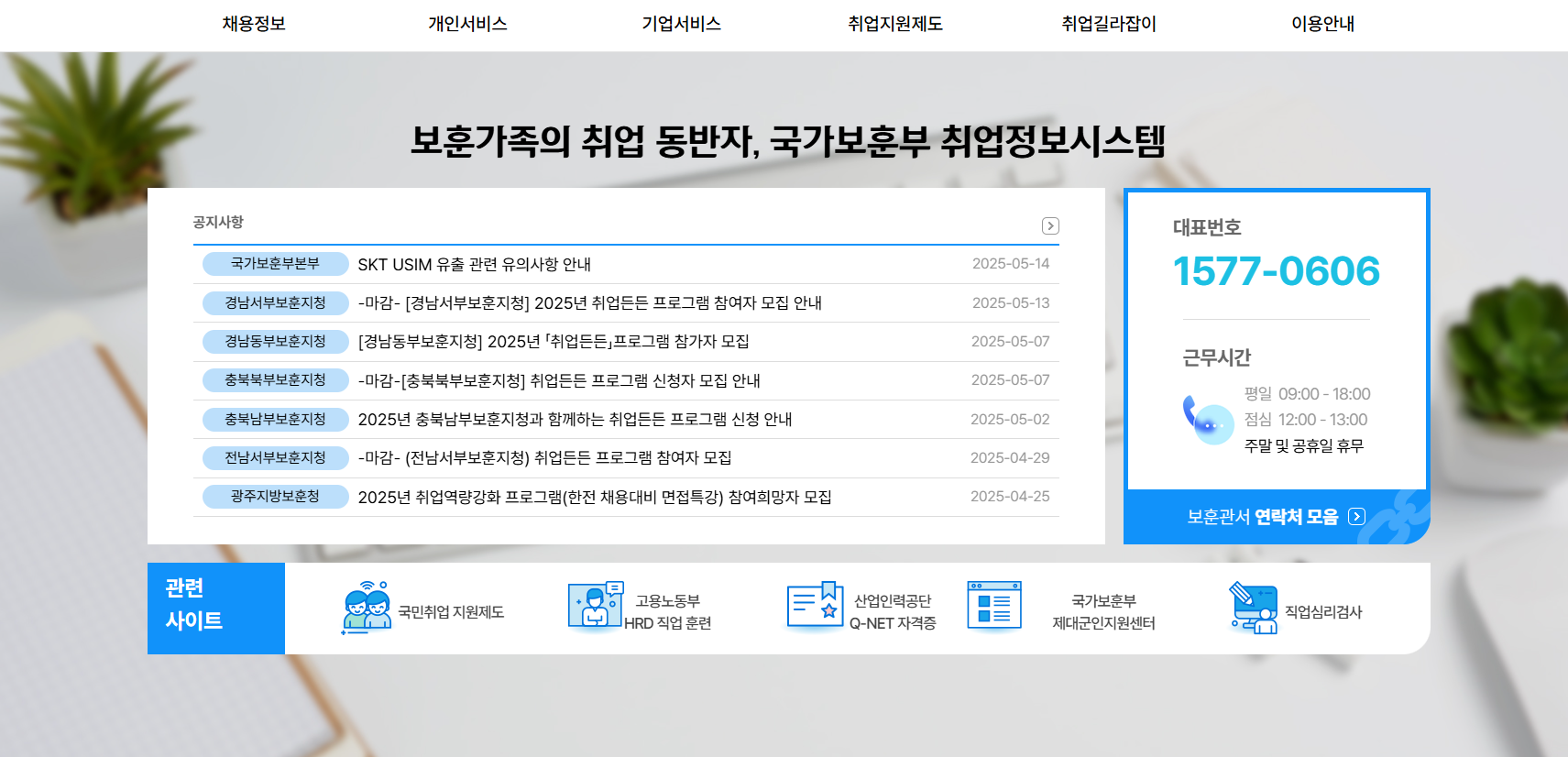Screen dimensions: 1568x757
Task: Open the 취업길라잡이 menu
Action: pos(1109,24)
